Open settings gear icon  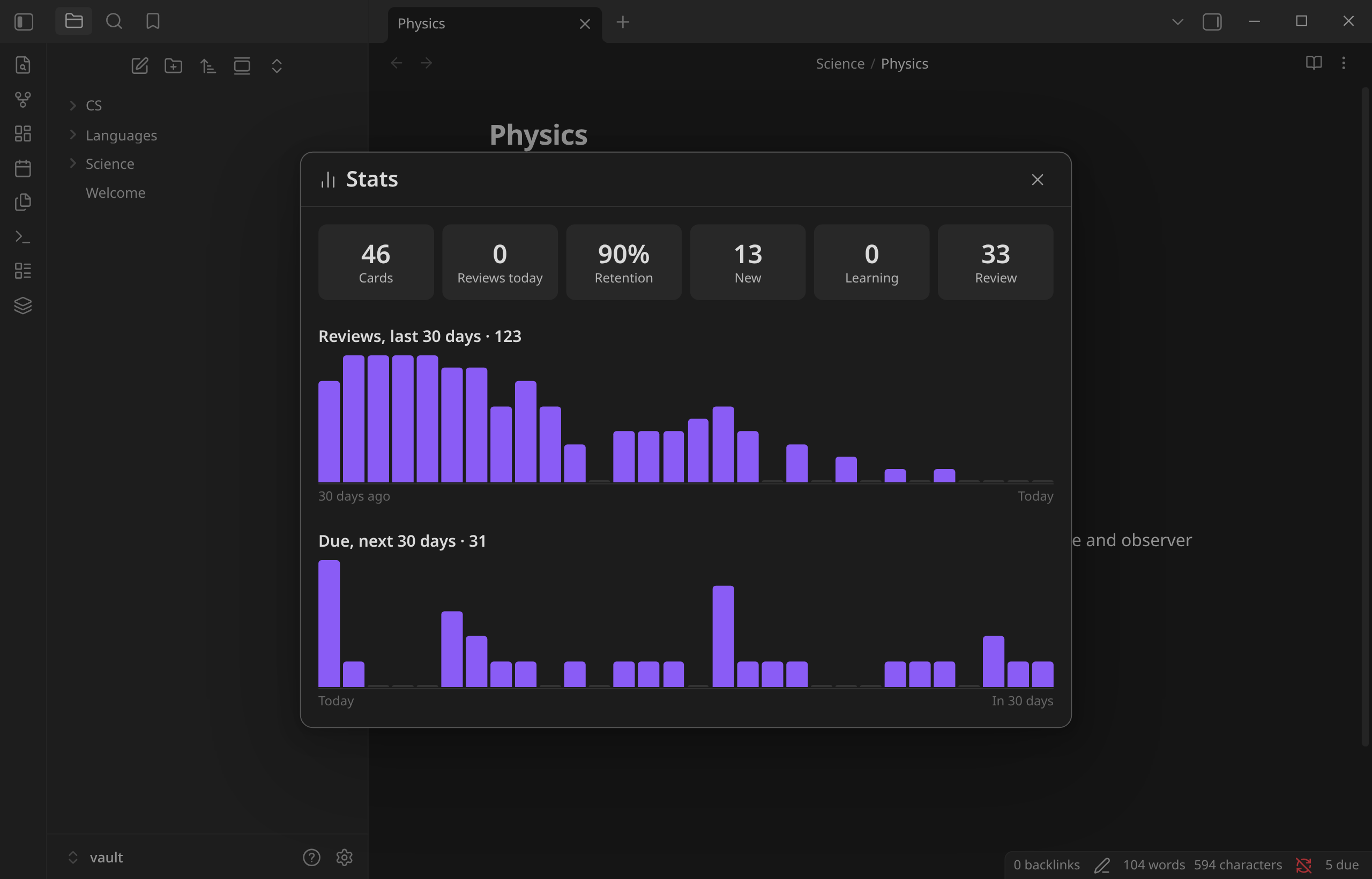(x=344, y=858)
